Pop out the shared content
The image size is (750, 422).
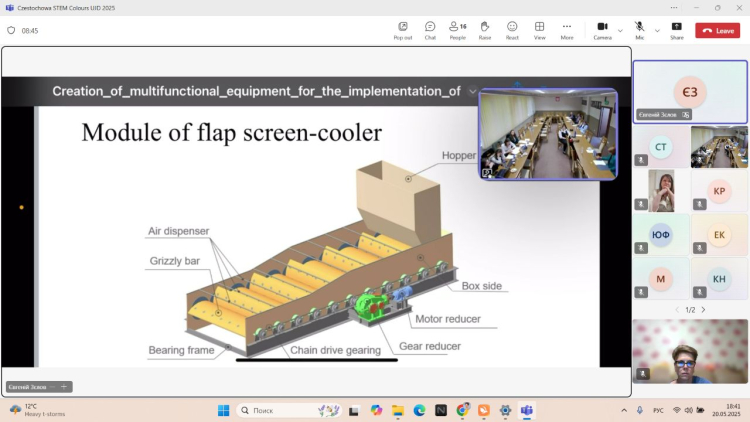402,30
